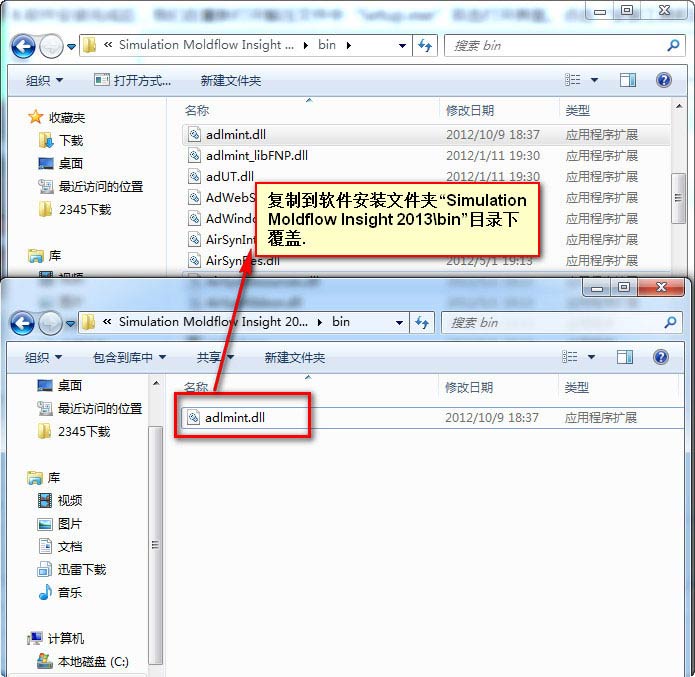Select 计算机 in lower navigation pane

click(x=55, y=638)
